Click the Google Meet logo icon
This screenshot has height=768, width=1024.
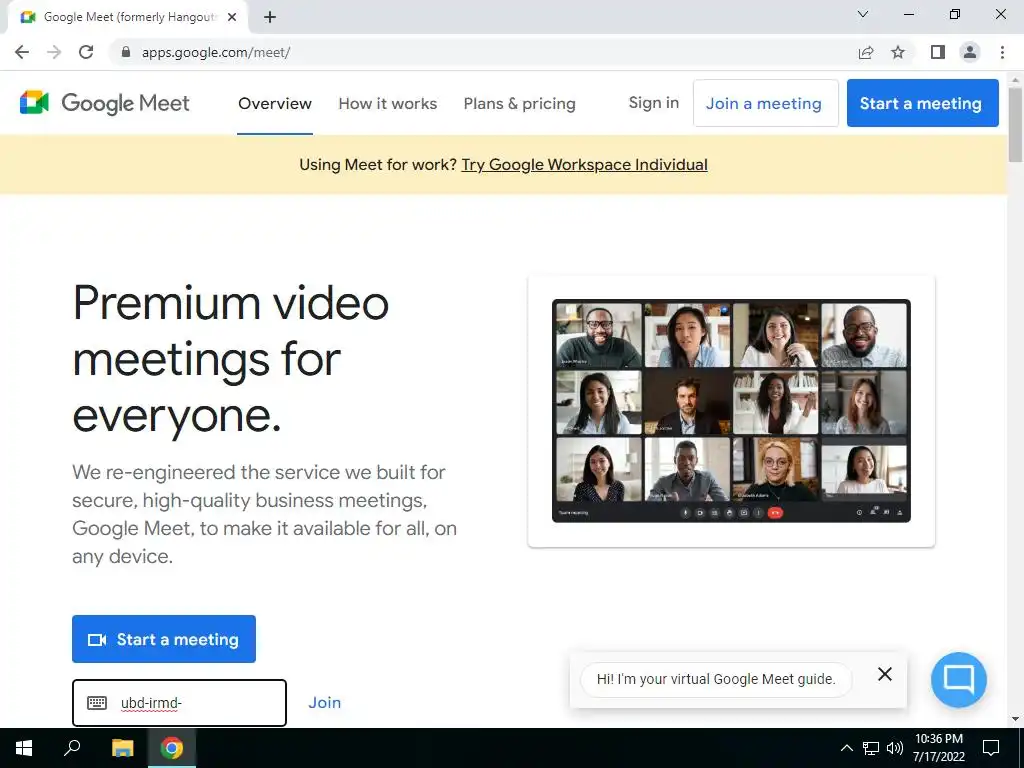(x=35, y=103)
